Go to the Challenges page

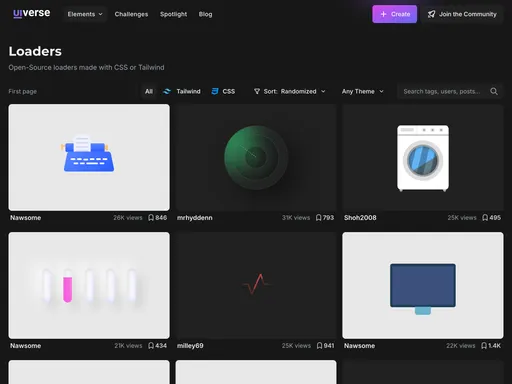click(x=131, y=14)
